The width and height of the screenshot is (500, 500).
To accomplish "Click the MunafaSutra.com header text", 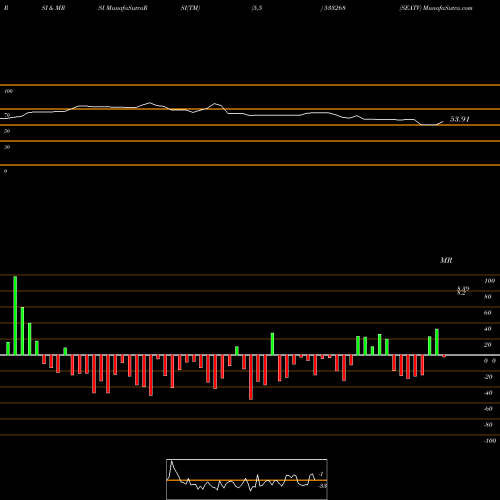I will click(447, 8).
